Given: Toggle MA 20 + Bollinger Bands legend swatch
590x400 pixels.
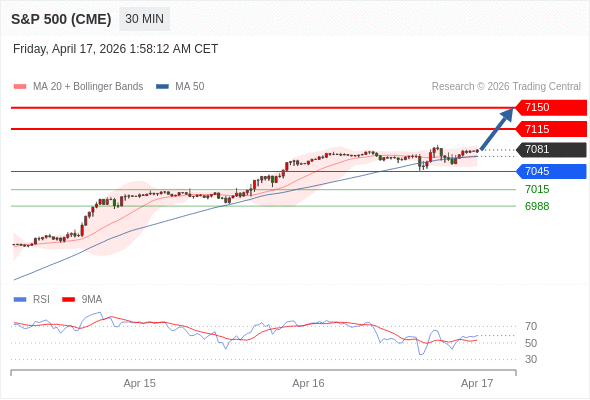Looking at the screenshot, I should pyautogui.click(x=20, y=87).
